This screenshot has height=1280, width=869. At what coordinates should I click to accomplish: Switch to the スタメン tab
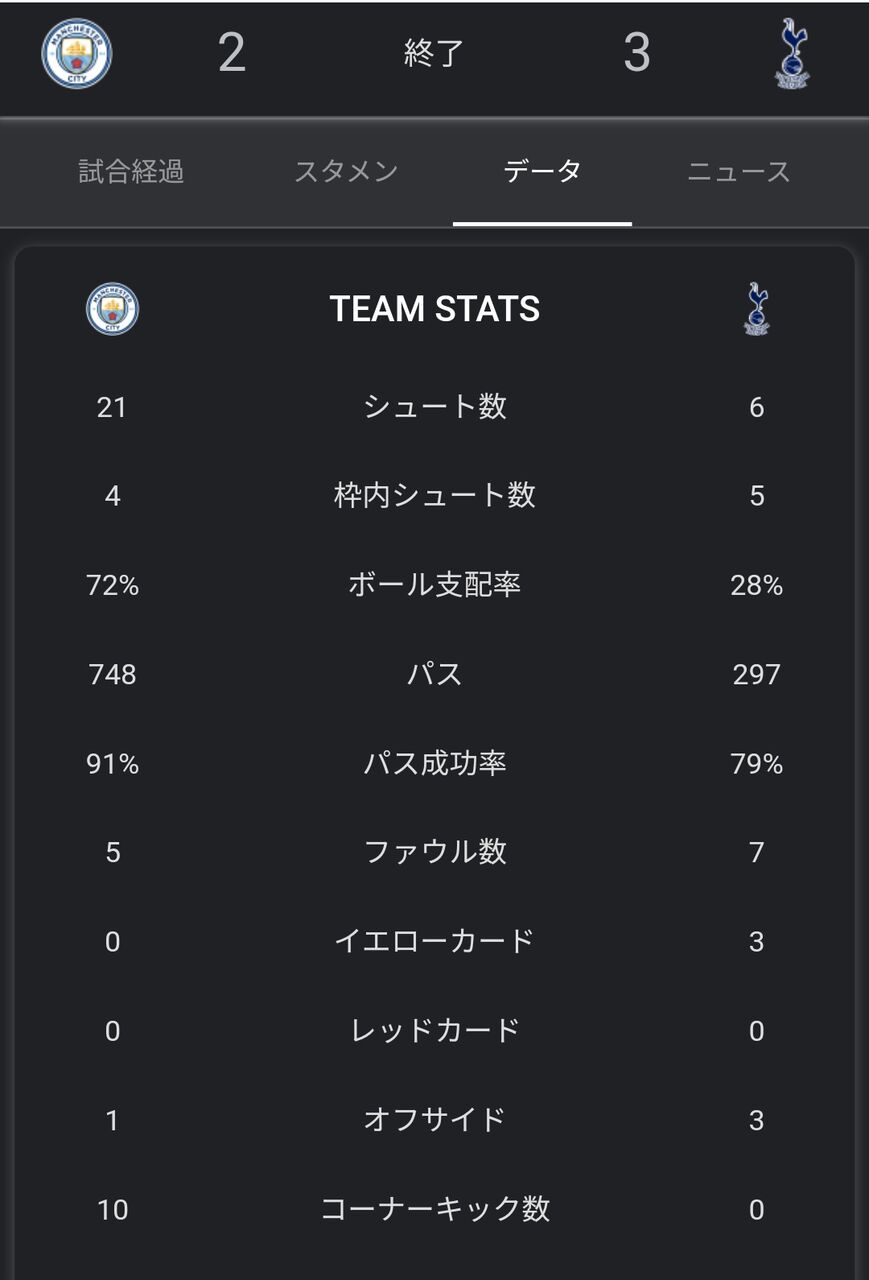[x=346, y=172]
